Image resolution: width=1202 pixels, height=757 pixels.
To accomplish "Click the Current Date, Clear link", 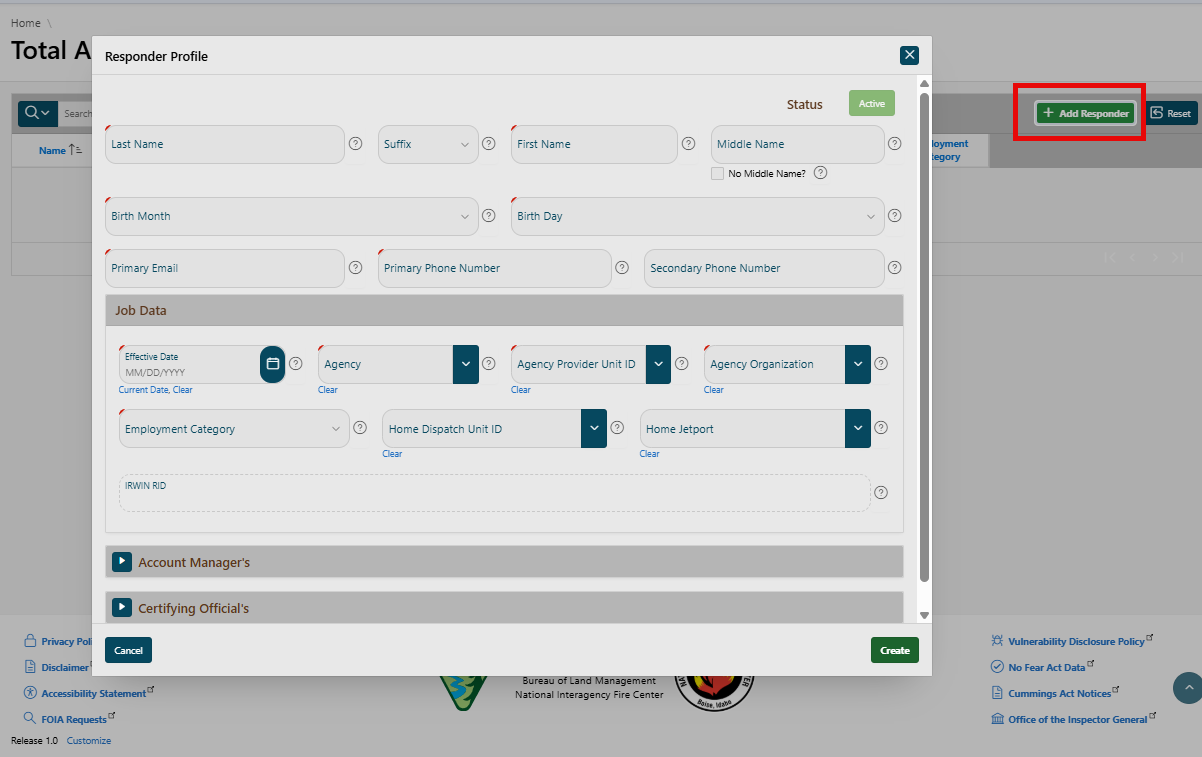I will coord(156,390).
